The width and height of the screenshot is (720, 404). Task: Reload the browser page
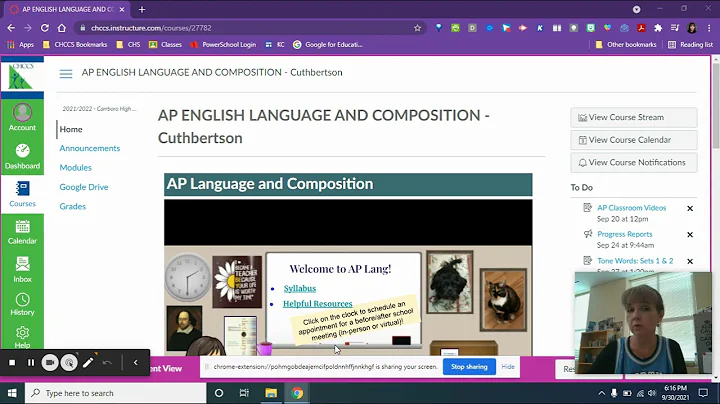click(45, 28)
